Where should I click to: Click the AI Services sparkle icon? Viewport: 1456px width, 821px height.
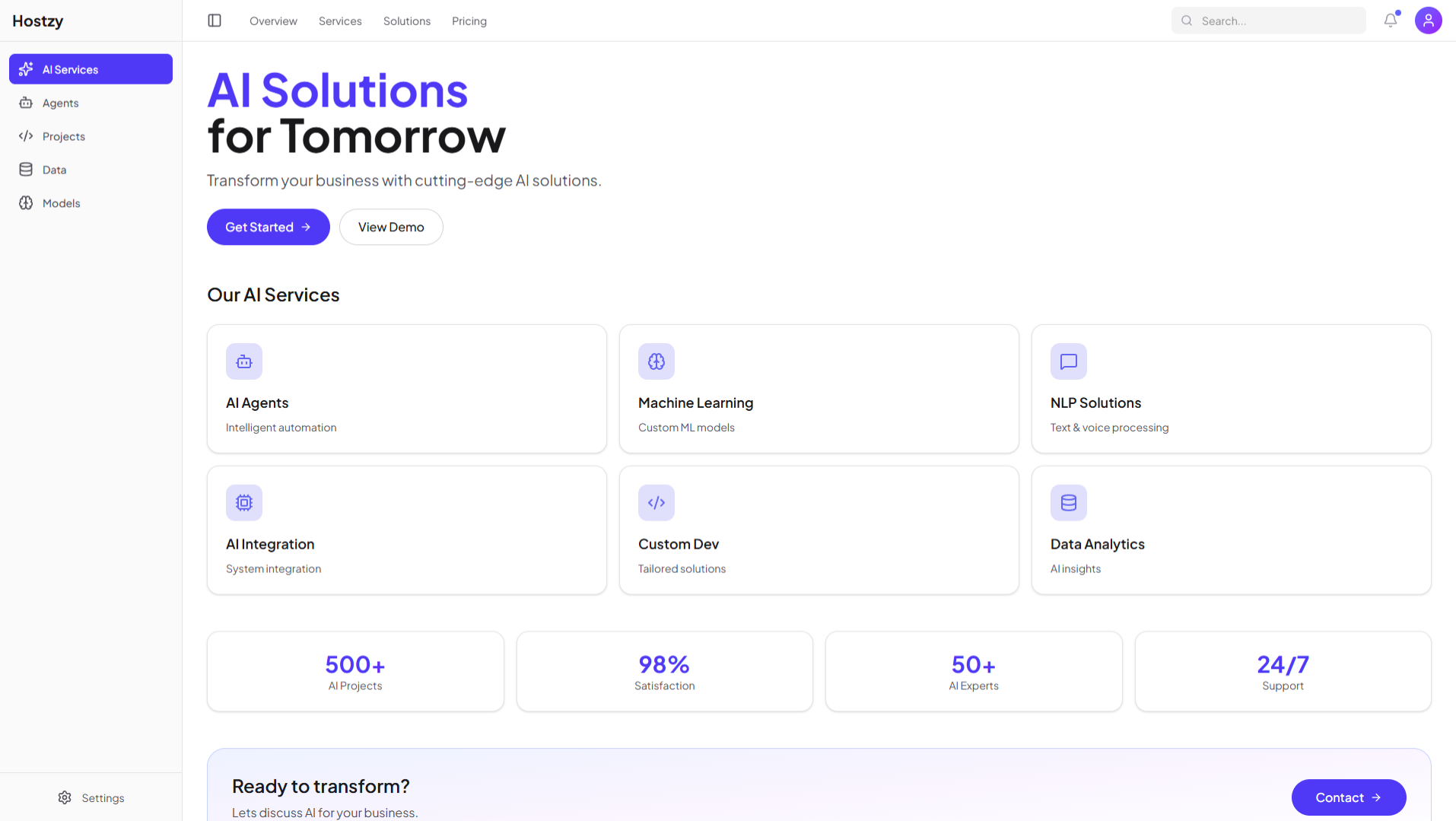[x=26, y=69]
